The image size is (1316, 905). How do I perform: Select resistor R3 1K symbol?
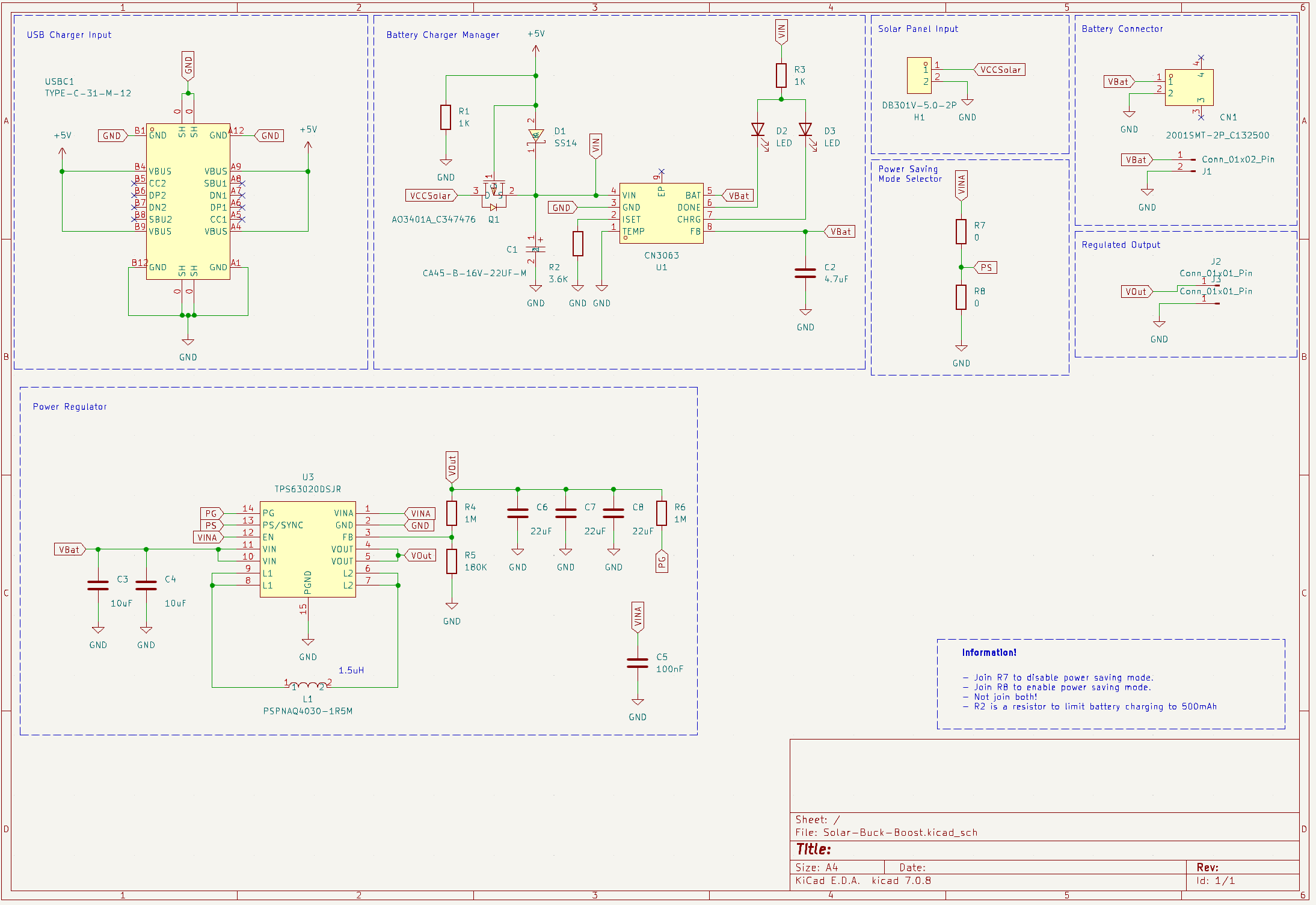click(x=781, y=76)
